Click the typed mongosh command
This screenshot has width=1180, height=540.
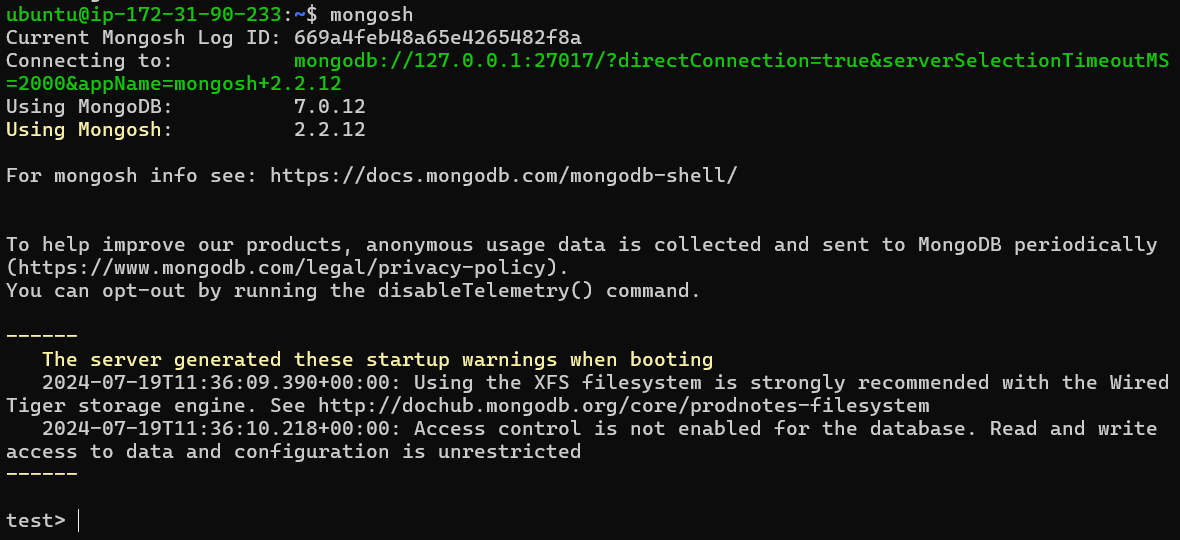[370, 15]
